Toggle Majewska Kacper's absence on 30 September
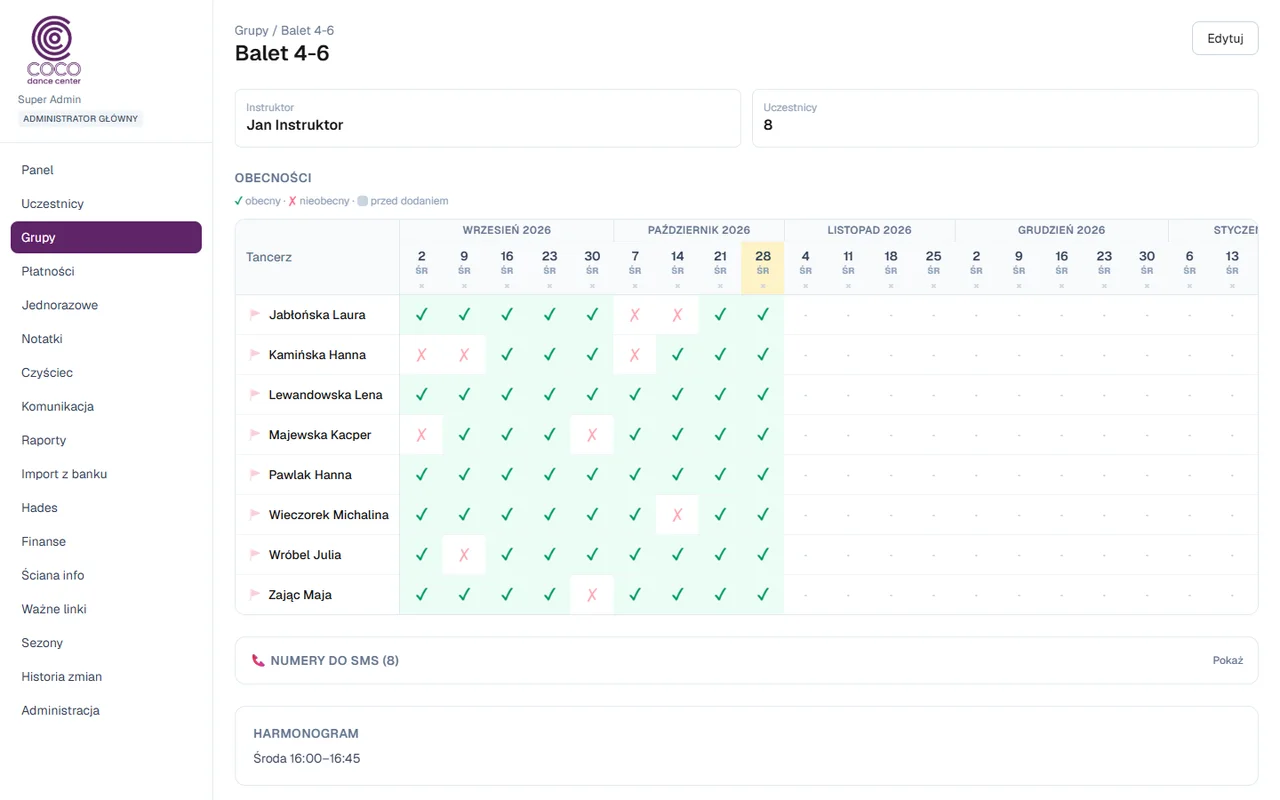 pyautogui.click(x=592, y=435)
